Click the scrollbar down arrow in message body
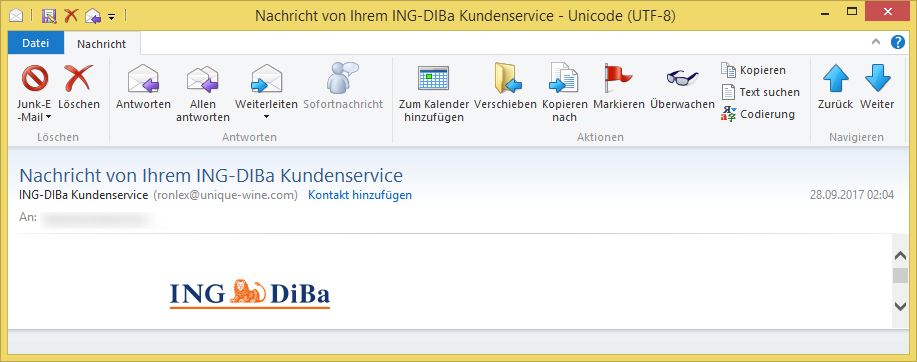Screen dimensions: 917x362 (x=901, y=306)
